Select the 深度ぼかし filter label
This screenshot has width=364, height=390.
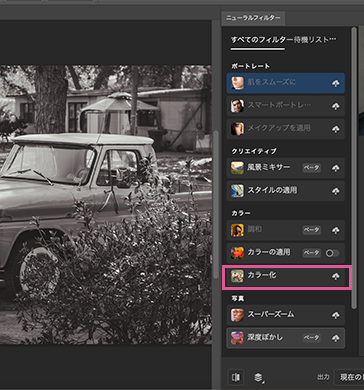click(x=265, y=337)
